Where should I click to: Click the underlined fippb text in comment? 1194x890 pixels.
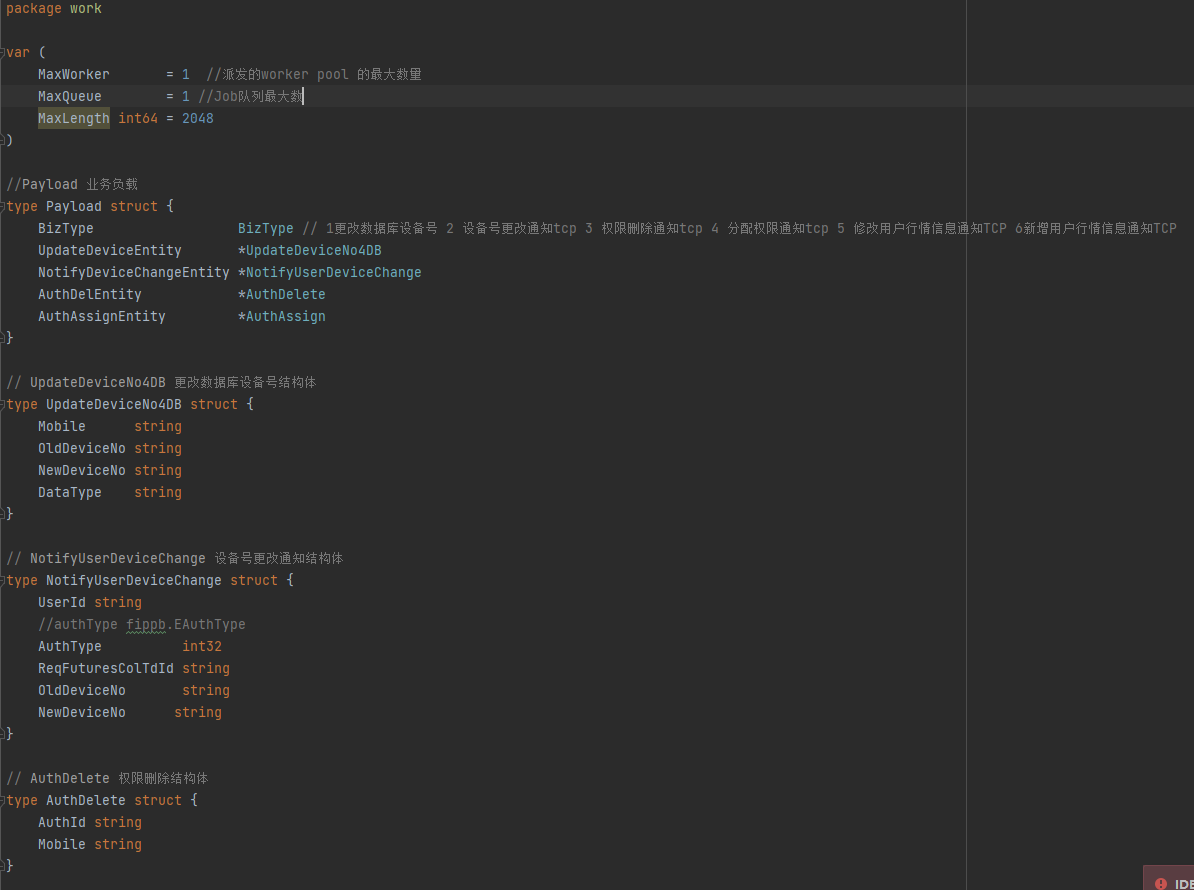(148, 624)
